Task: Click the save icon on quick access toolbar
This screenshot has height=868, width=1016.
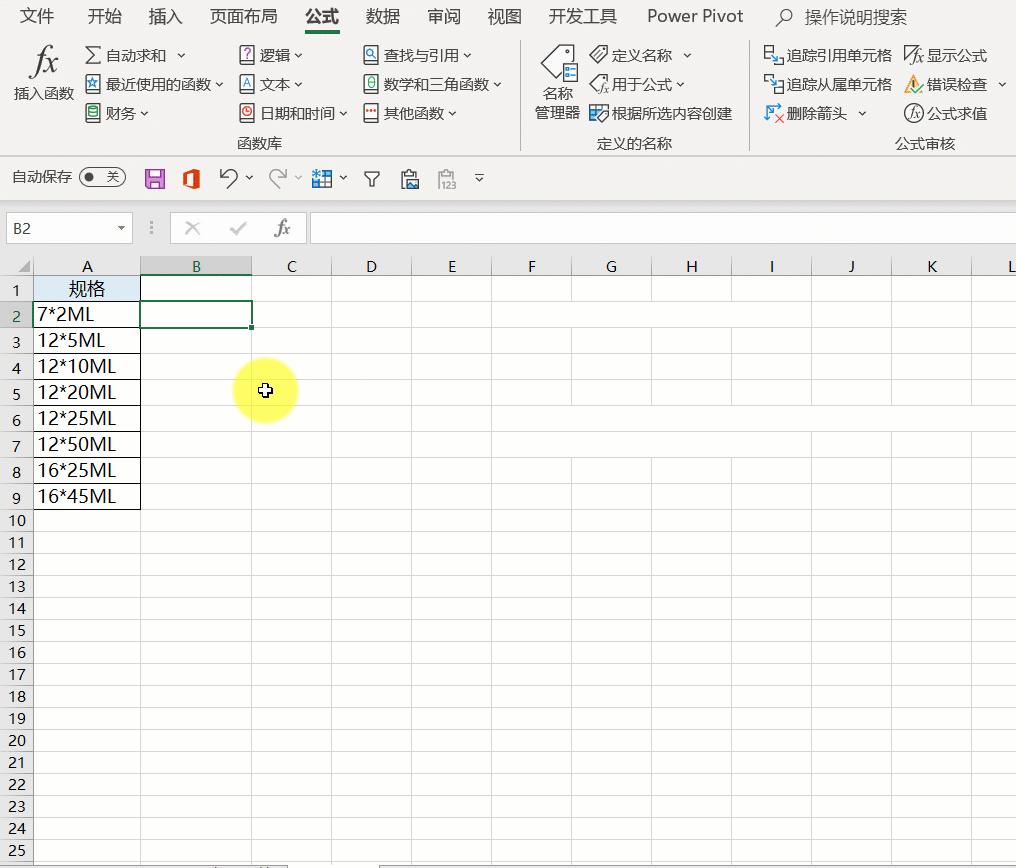Action: (155, 178)
